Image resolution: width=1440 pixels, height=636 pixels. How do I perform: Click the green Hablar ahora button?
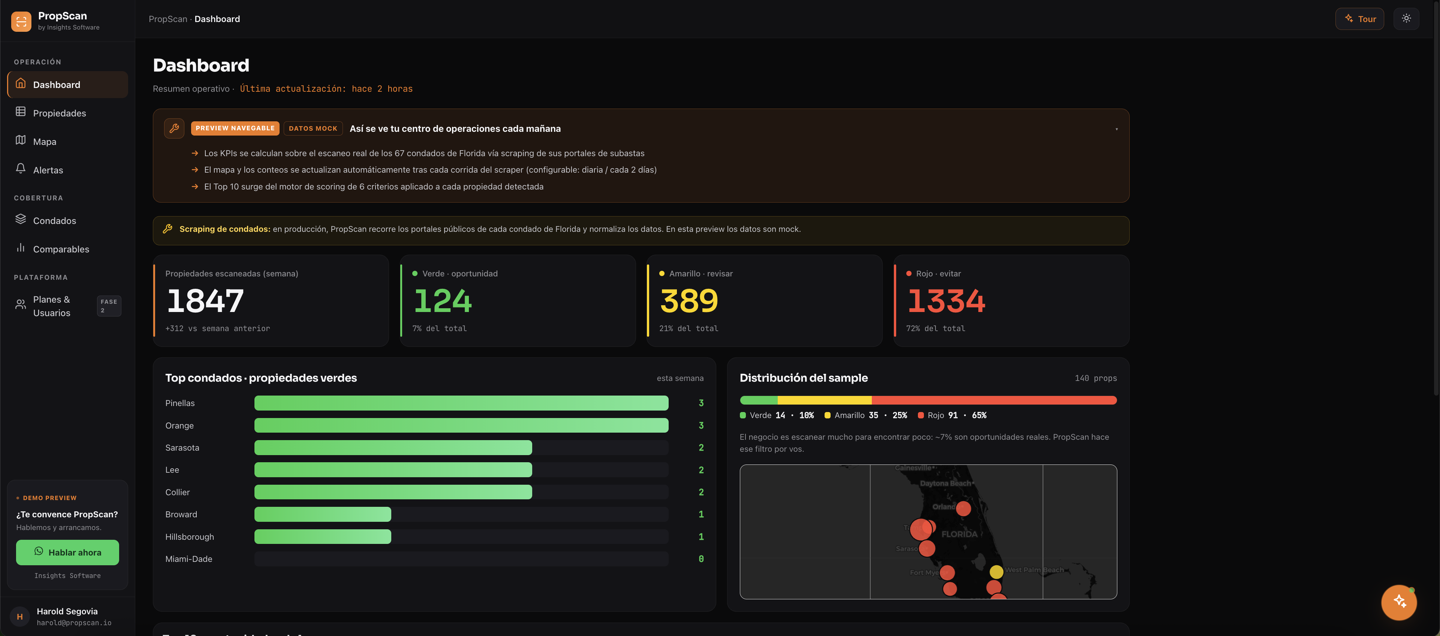click(67, 552)
